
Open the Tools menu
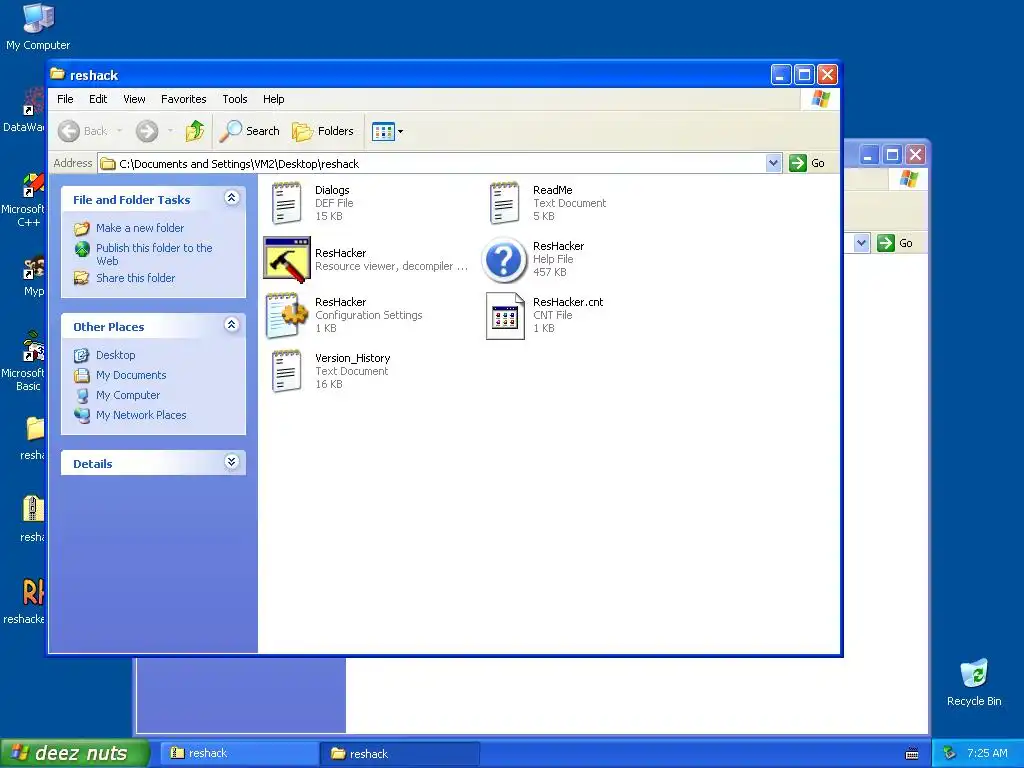click(x=234, y=99)
